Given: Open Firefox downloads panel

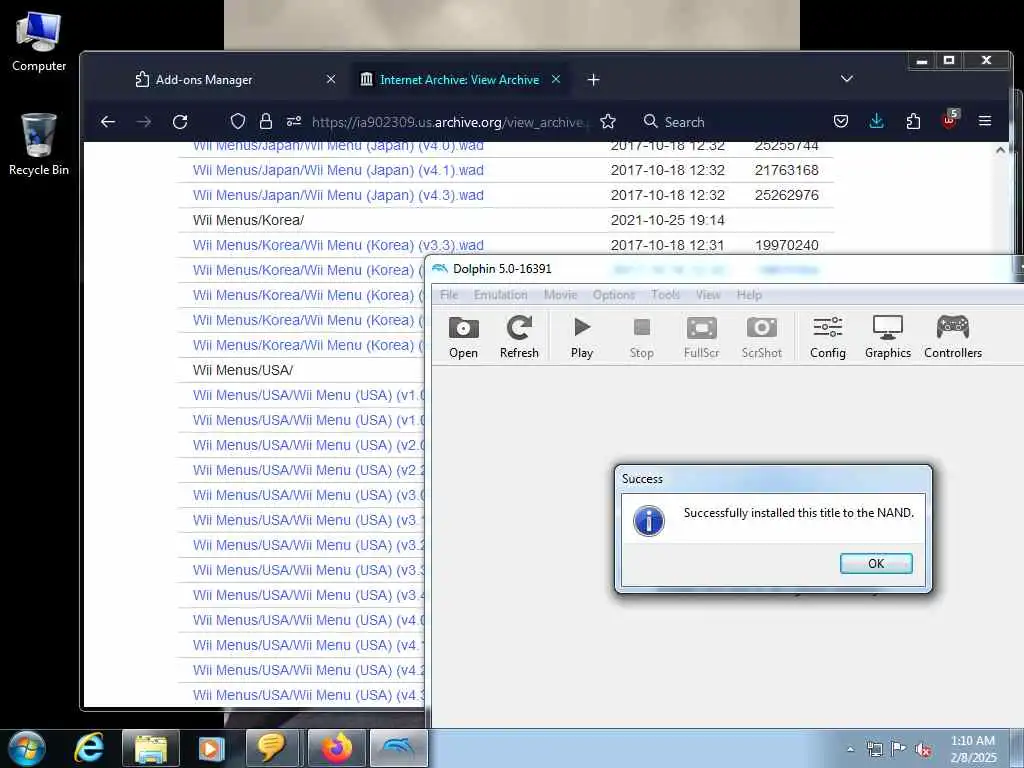Looking at the screenshot, I should [876, 121].
